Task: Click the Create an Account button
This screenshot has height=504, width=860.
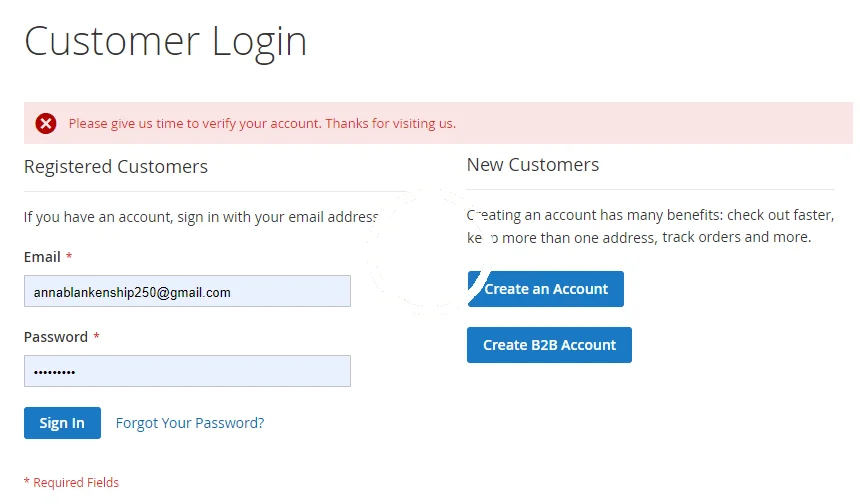Action: pyautogui.click(x=546, y=289)
